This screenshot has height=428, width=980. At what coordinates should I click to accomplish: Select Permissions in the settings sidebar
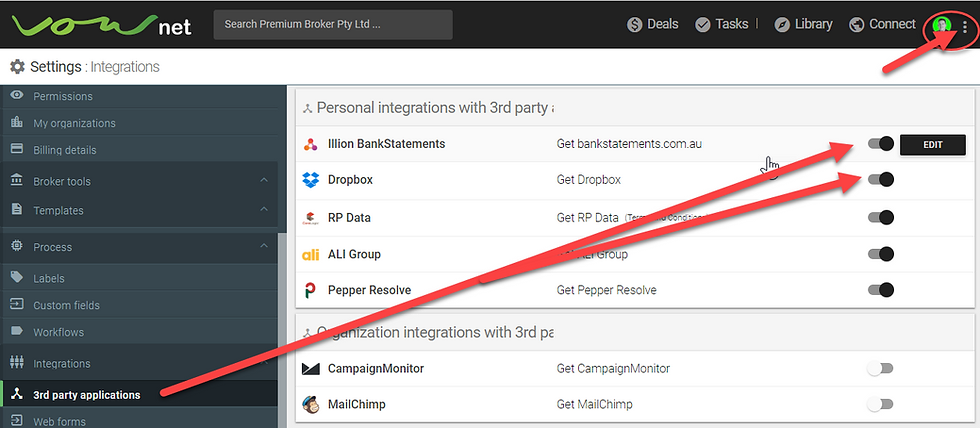point(139,96)
